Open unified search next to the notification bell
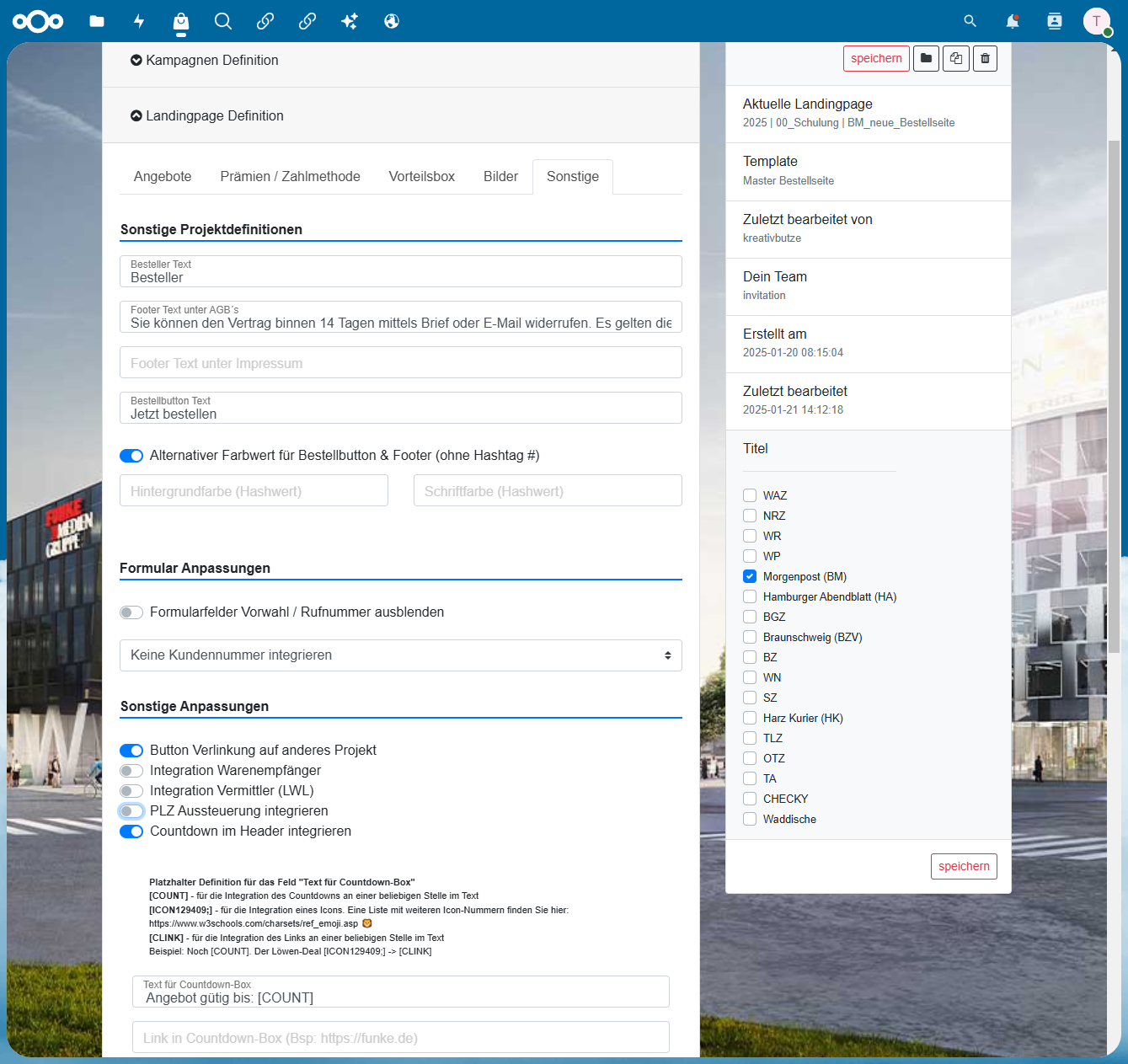 coord(970,21)
